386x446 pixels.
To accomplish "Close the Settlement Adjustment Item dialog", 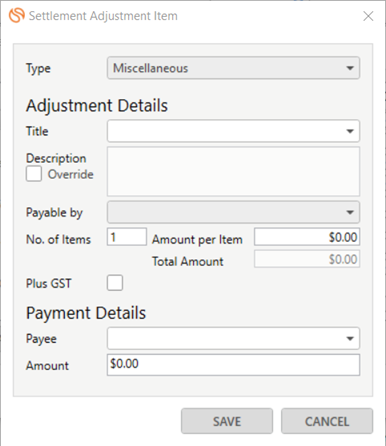I will pos(368,16).
